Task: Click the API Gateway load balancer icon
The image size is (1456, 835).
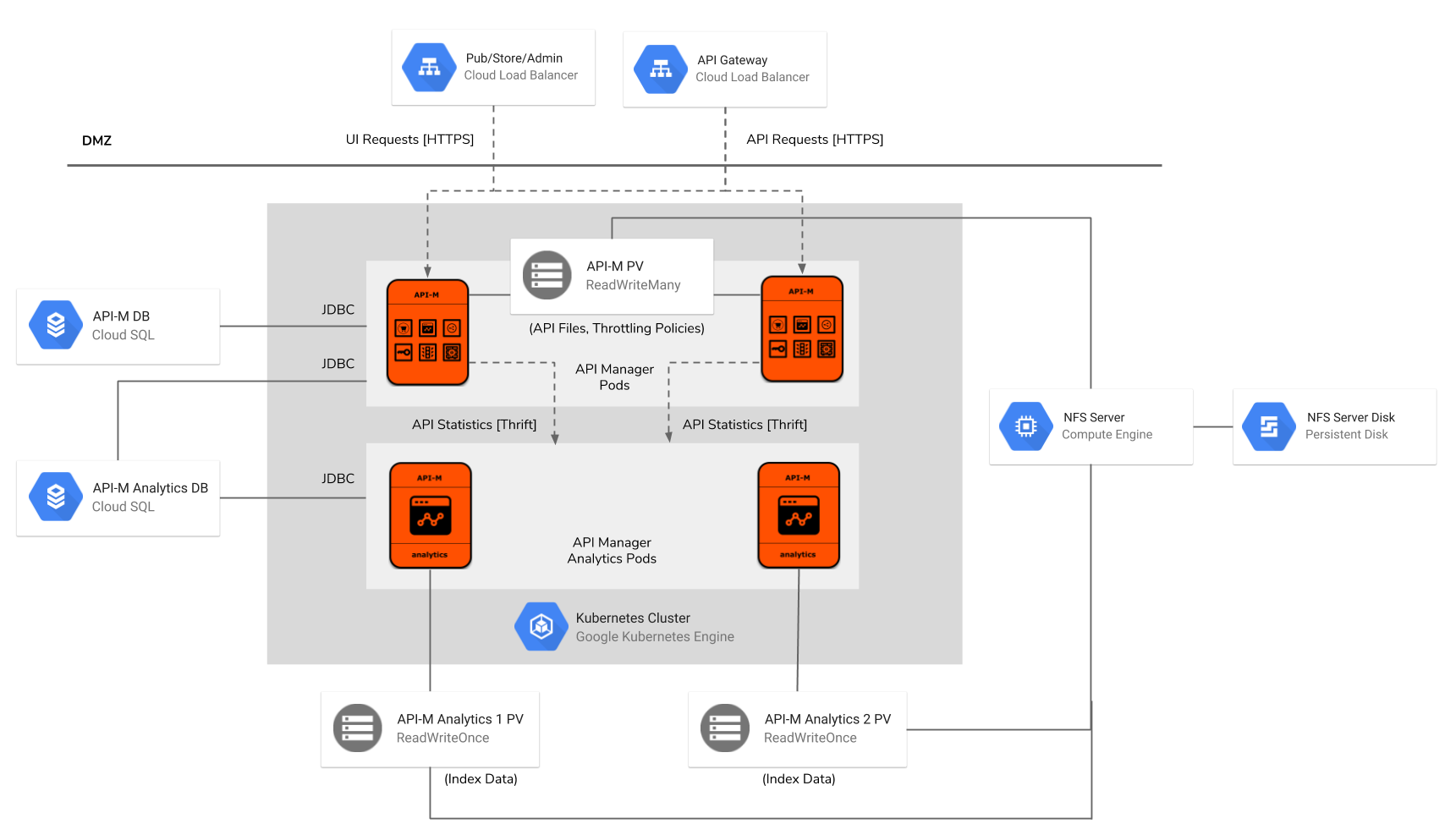Action: [661, 69]
